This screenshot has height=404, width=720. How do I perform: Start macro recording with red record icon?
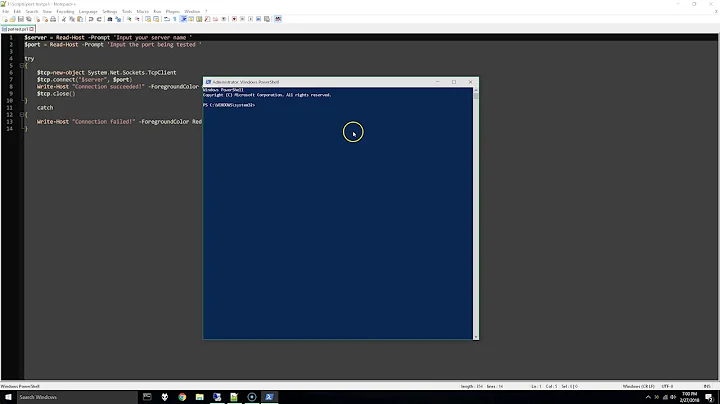[x=234, y=19]
